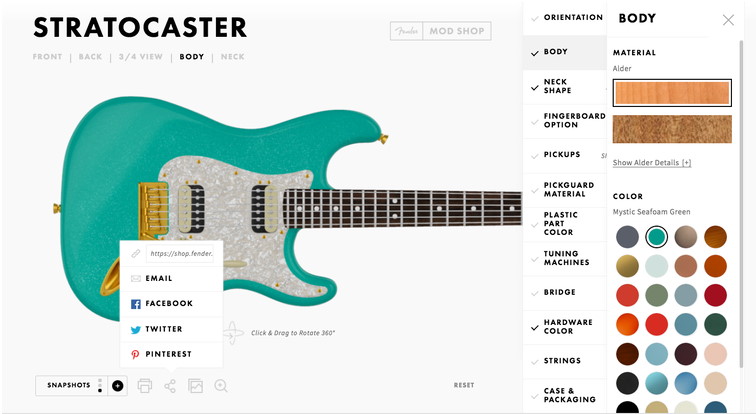756x414 pixels.
Task: Click the share icon below the guitar
Action: (x=170, y=386)
